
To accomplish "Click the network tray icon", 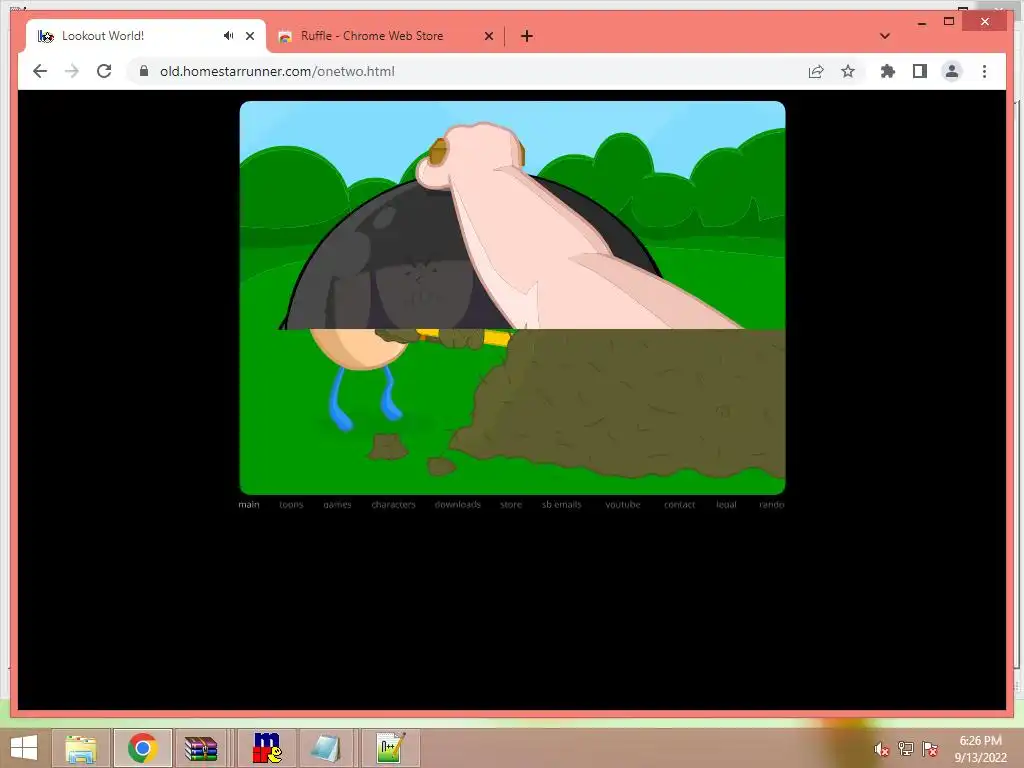I will click(x=906, y=749).
